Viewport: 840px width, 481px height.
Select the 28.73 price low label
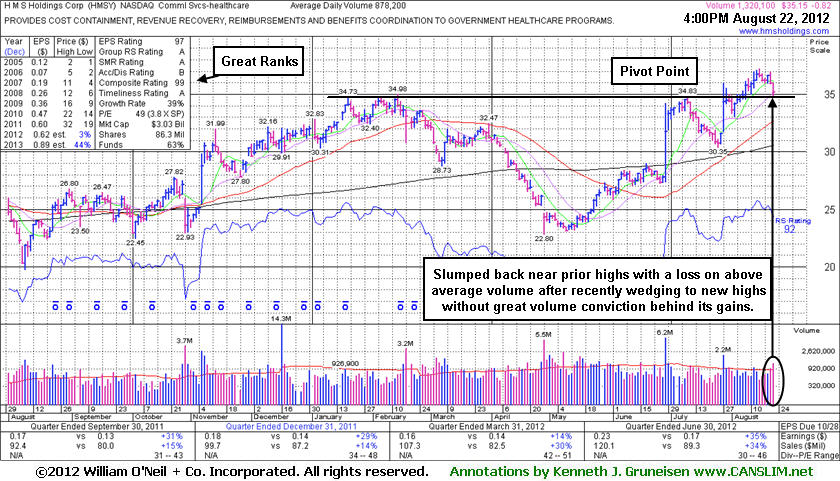[442, 170]
